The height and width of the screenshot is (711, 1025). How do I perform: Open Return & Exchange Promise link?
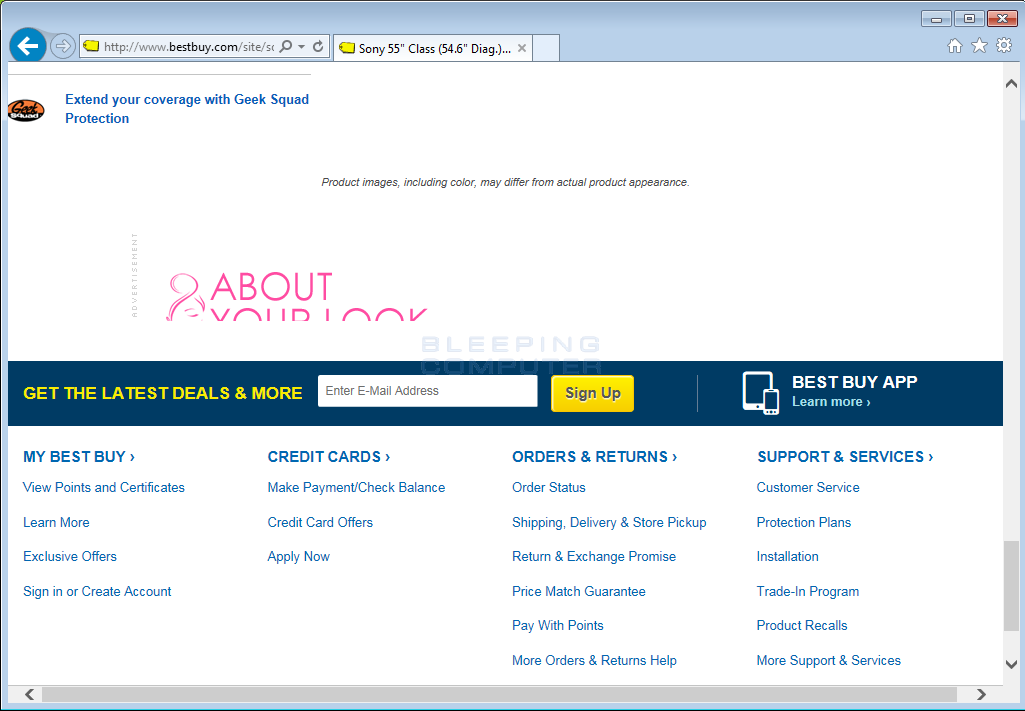(594, 557)
